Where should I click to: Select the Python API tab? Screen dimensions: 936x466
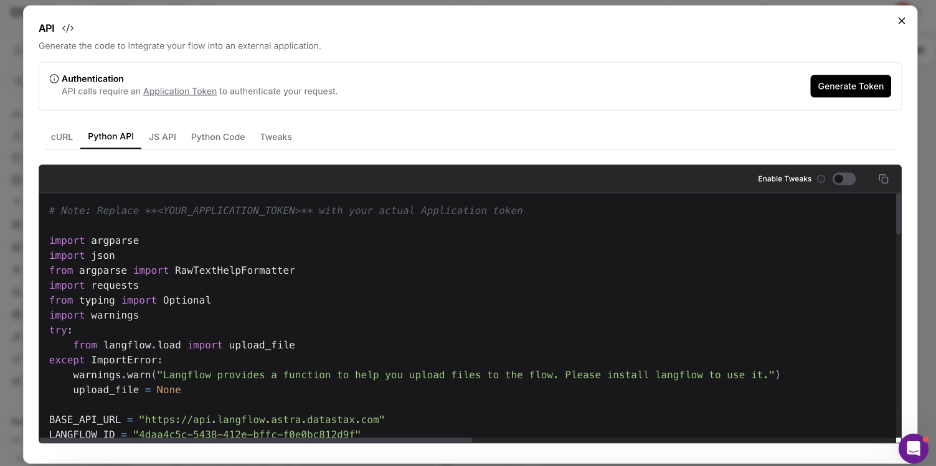coord(110,136)
